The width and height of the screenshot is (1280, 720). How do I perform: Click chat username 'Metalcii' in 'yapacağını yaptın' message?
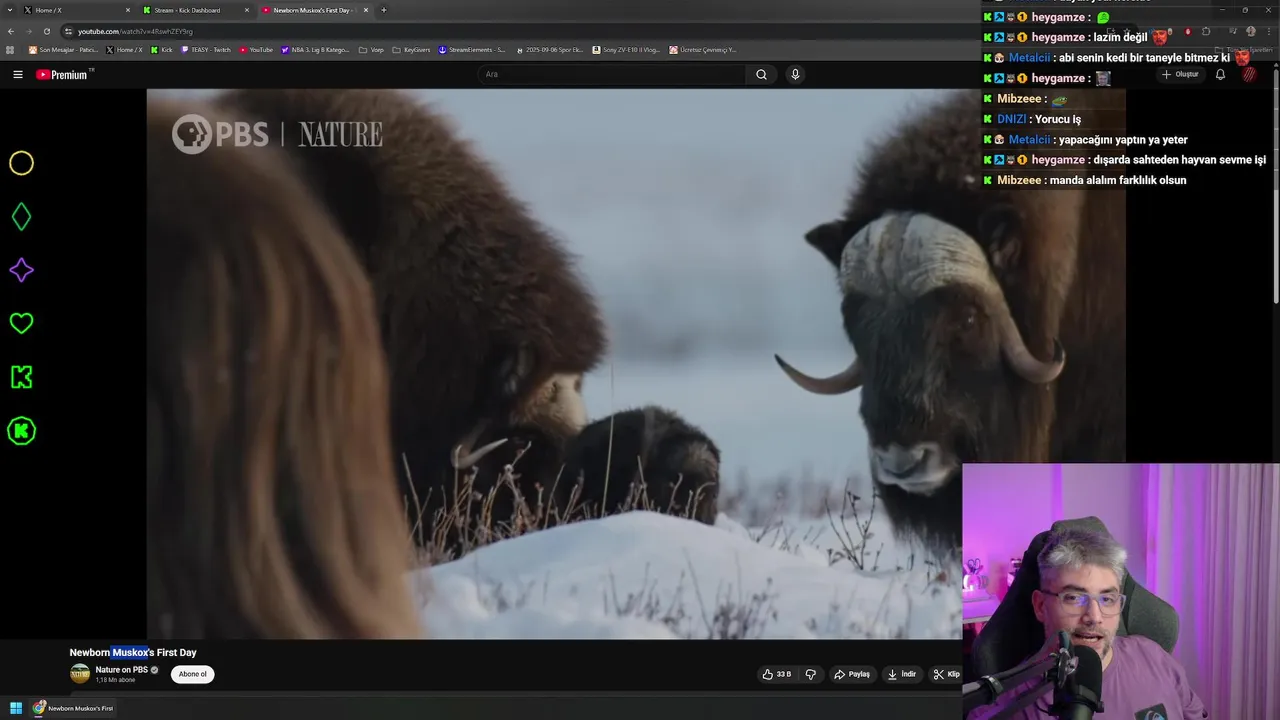click(1029, 139)
